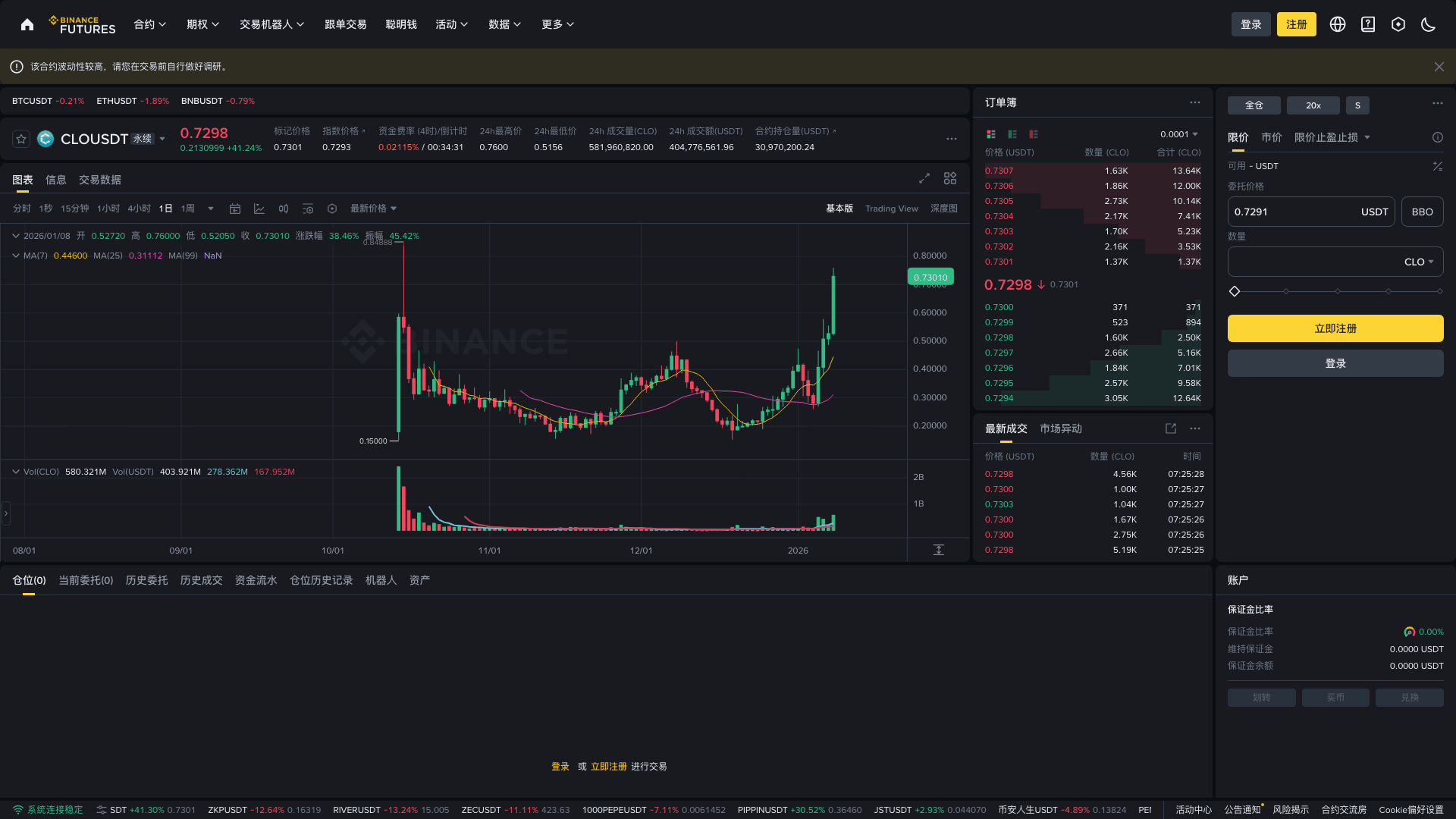
Task: Open the 最新价格 price type dropdown
Action: pos(374,209)
